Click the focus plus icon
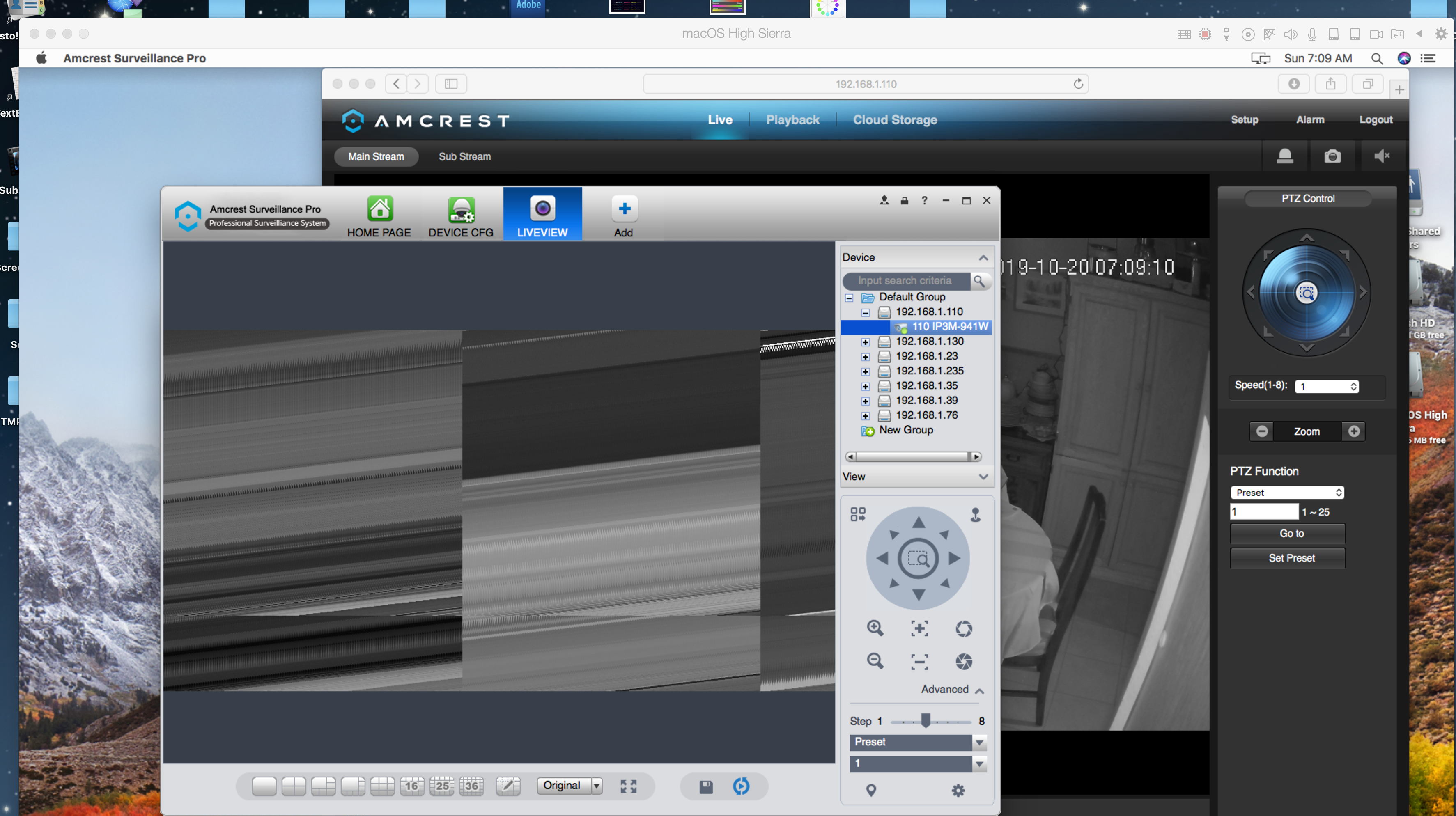The image size is (1456, 816). (920, 628)
